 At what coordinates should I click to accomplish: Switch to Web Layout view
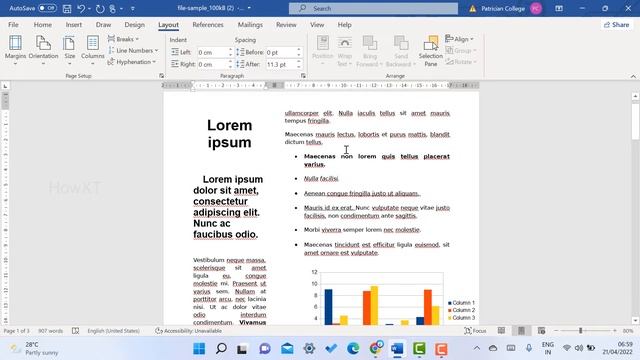click(542, 331)
